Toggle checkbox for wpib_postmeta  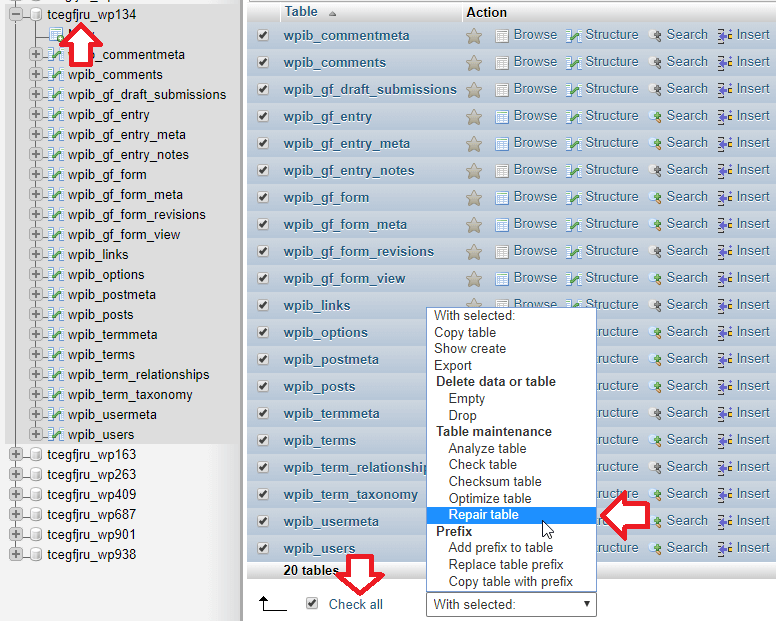coord(263,359)
